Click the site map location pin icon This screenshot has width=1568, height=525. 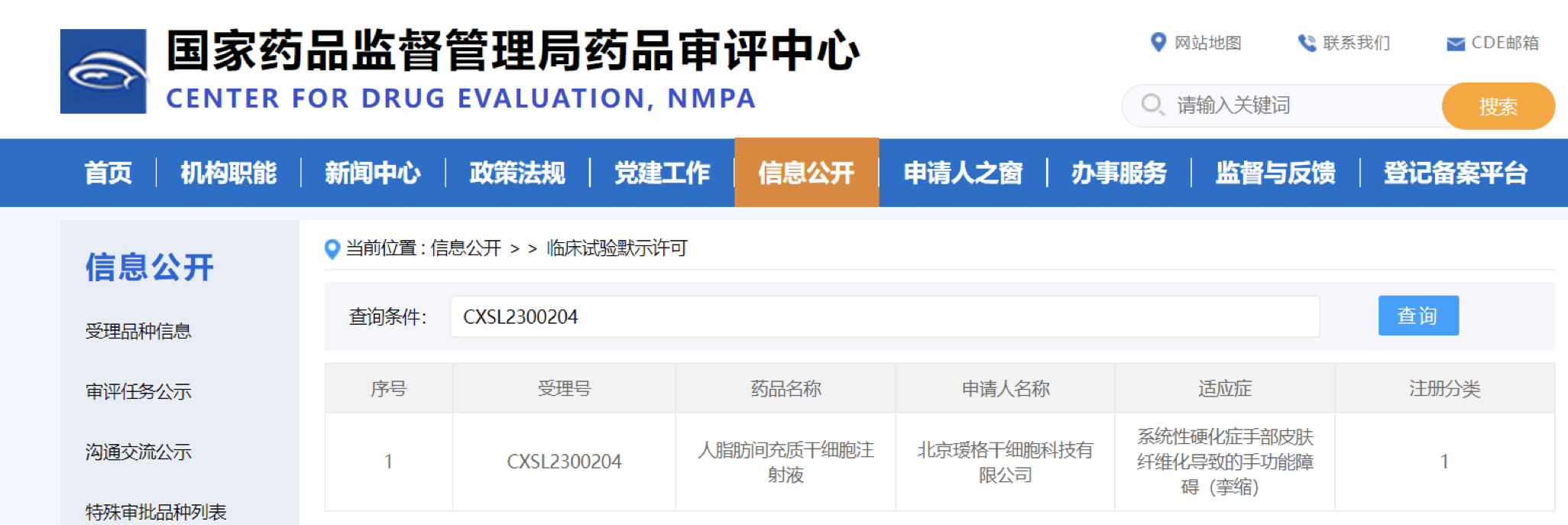pos(1158,42)
